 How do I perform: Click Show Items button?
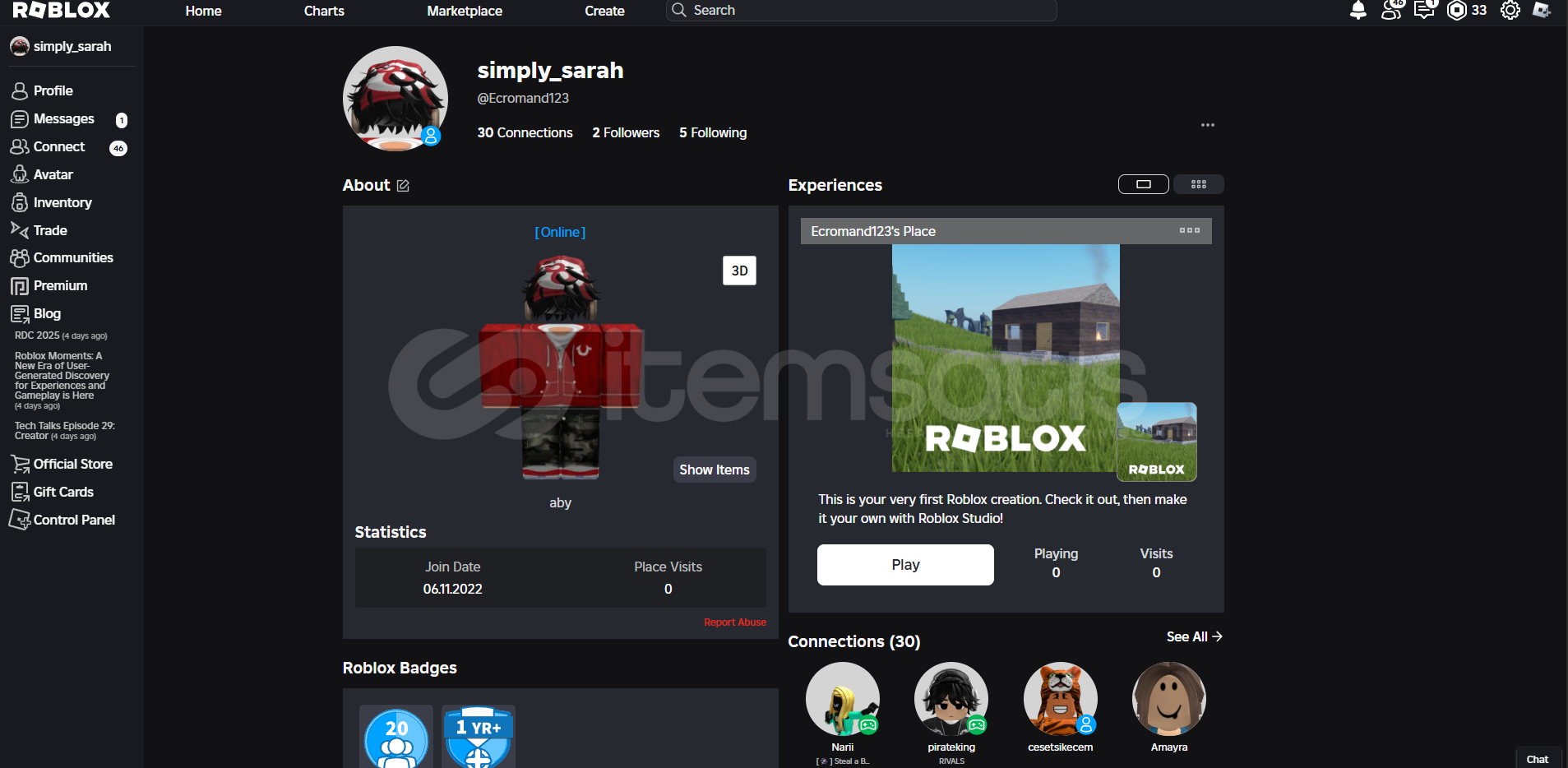tap(715, 470)
